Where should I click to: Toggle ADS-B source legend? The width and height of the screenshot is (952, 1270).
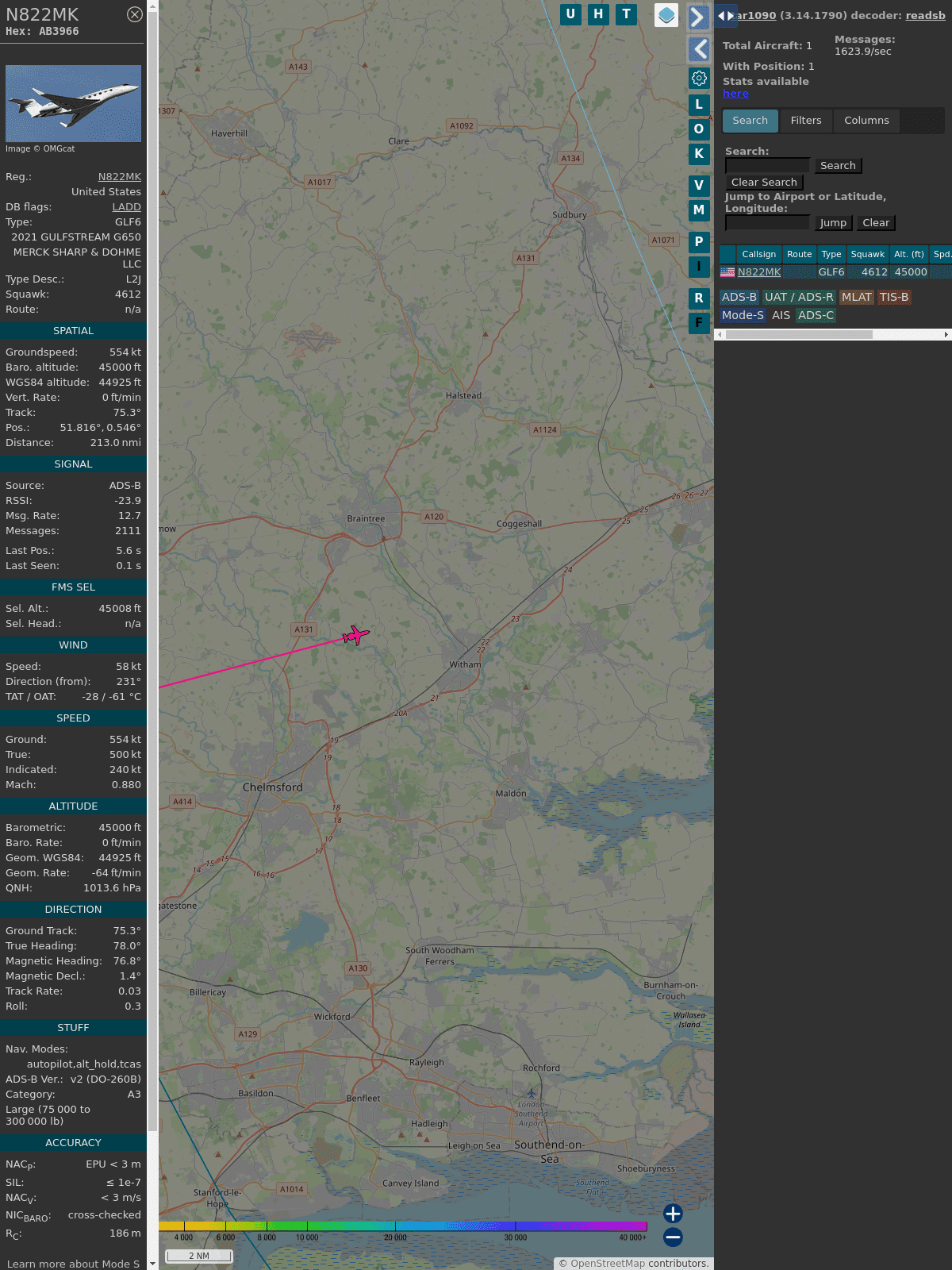(x=739, y=297)
